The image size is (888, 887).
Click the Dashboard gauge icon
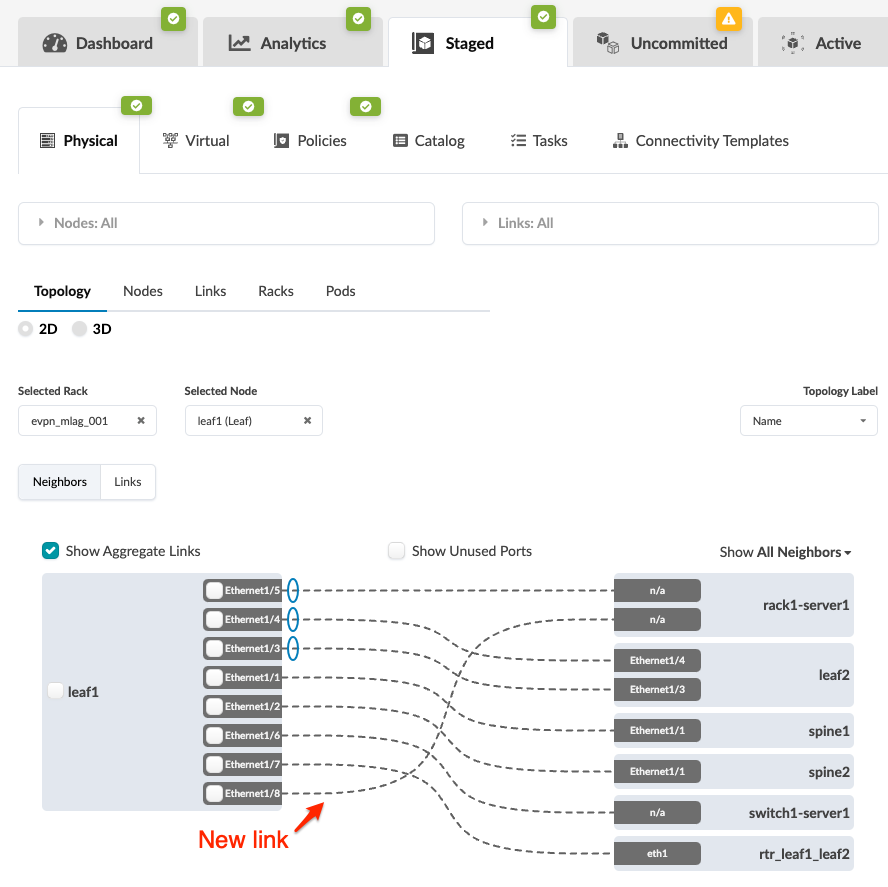click(55, 43)
